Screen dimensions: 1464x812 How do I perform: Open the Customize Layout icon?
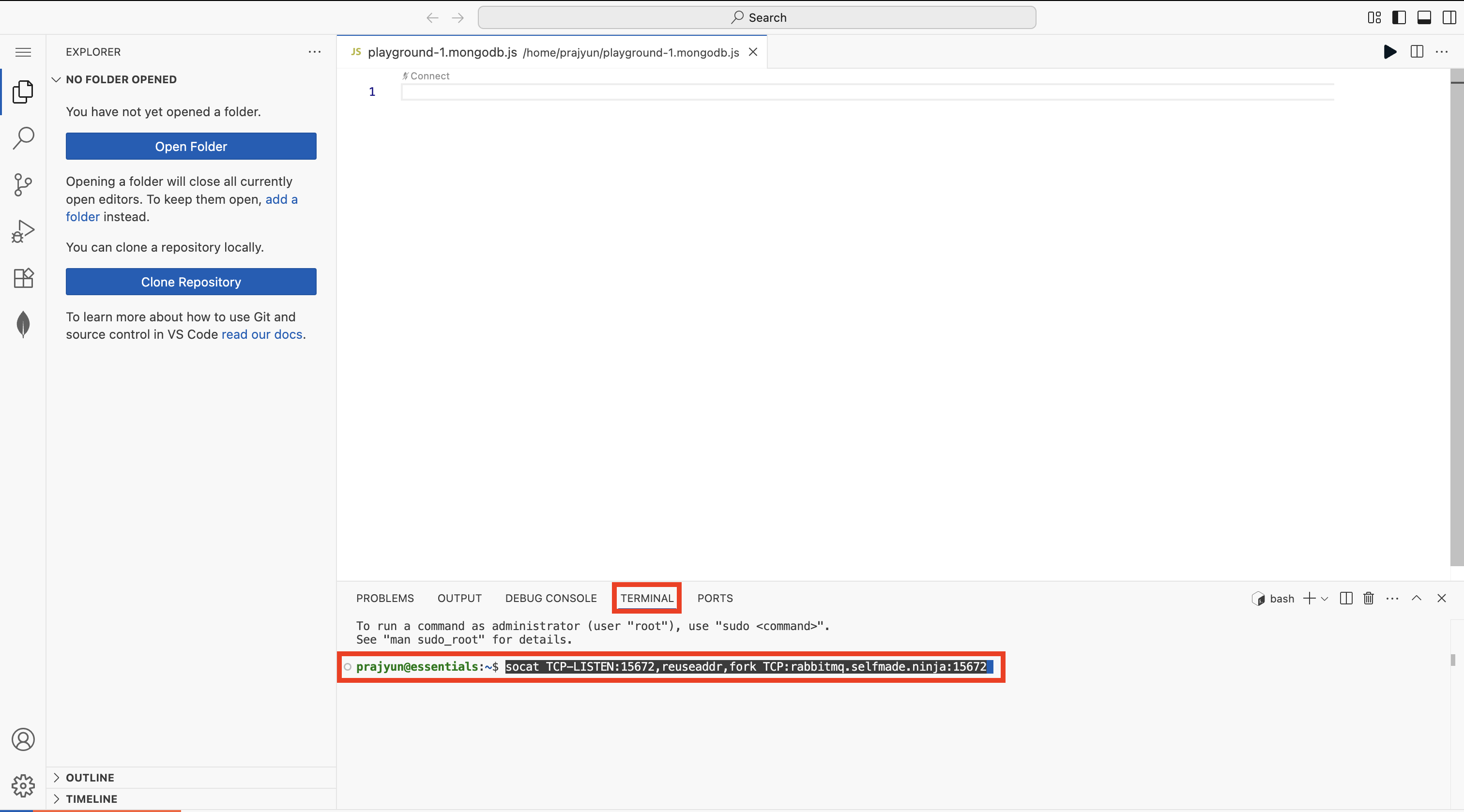[x=1373, y=17]
